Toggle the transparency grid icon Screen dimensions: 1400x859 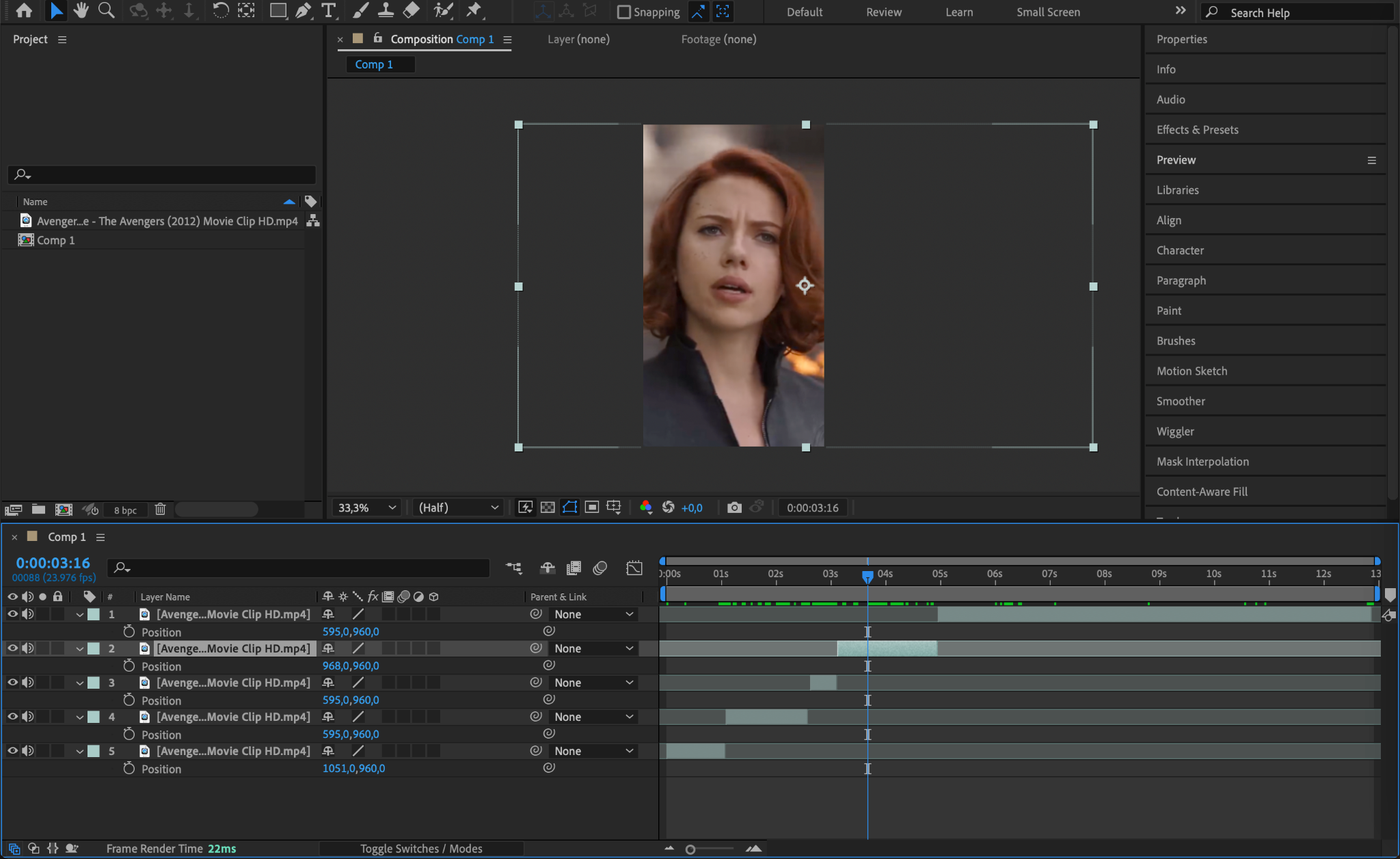548,507
